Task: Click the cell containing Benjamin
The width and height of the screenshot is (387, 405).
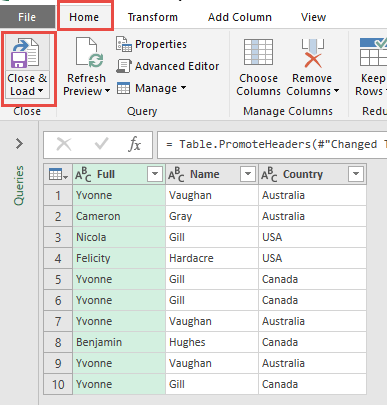Action: 119,342
